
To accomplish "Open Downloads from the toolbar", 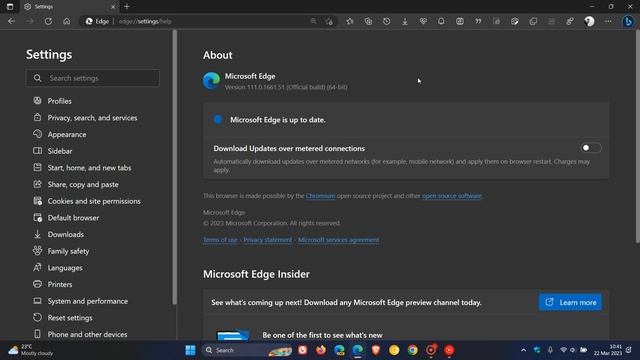I will pos(405,21).
